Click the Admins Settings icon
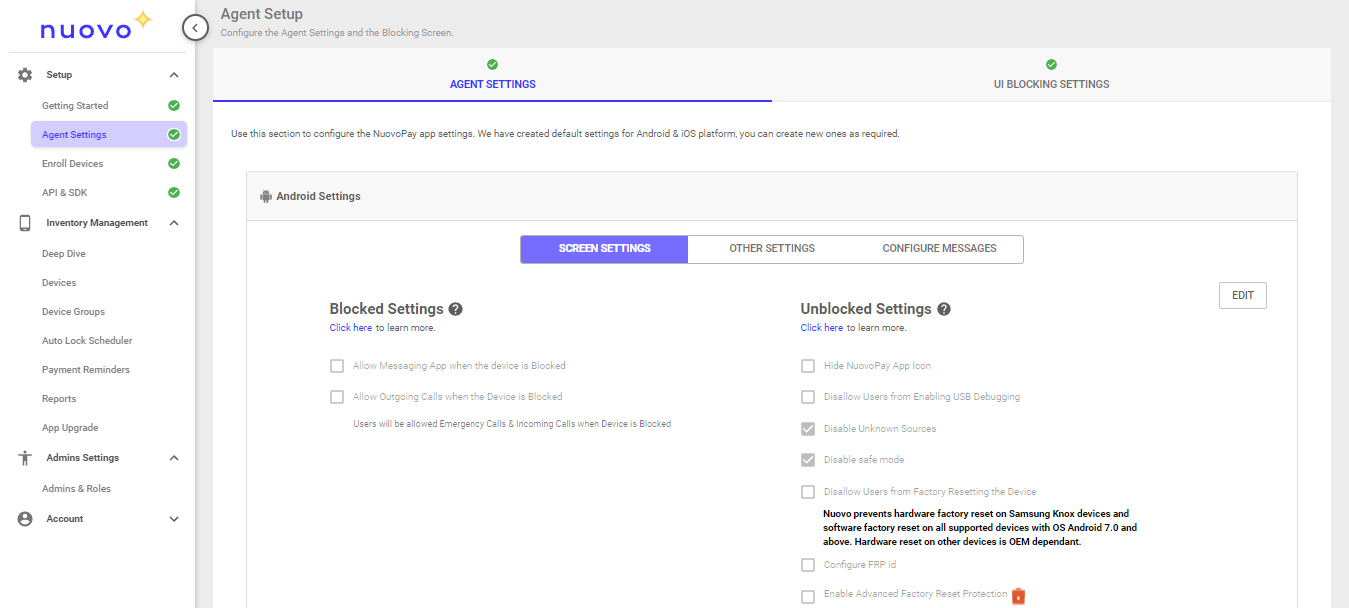This screenshot has height=608, width=1349. pos(24,457)
